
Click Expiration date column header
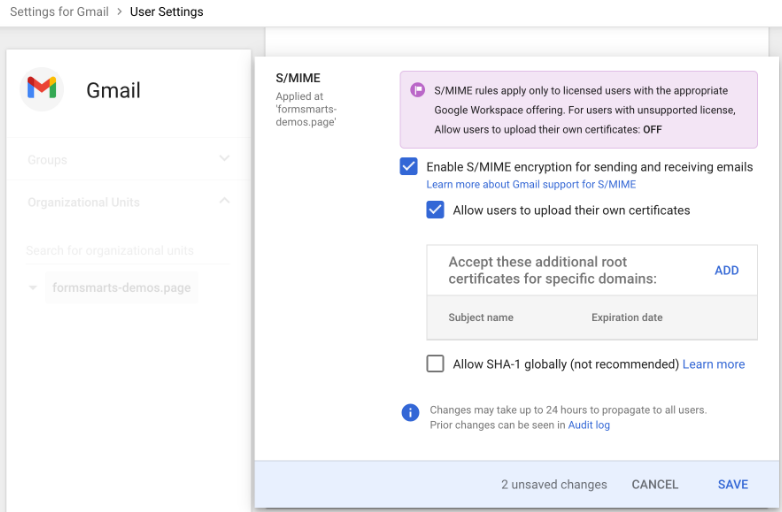pos(626,318)
